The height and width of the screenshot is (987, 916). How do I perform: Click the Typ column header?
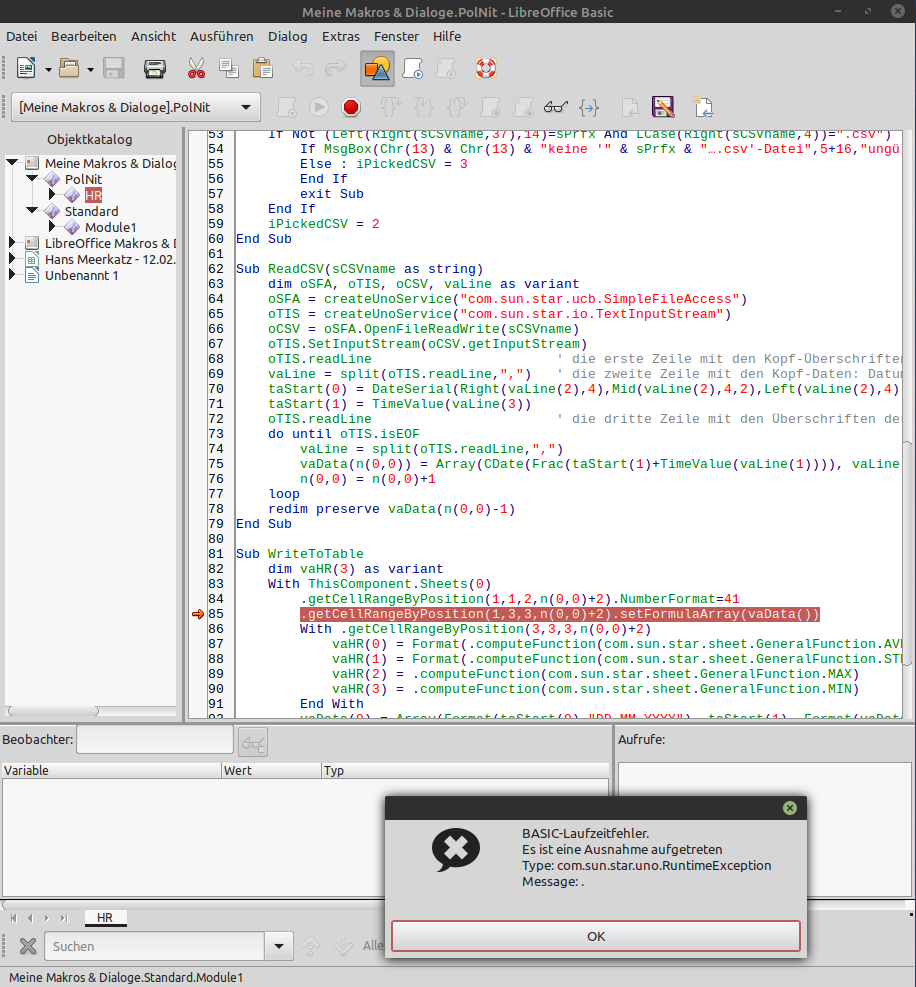pos(465,770)
